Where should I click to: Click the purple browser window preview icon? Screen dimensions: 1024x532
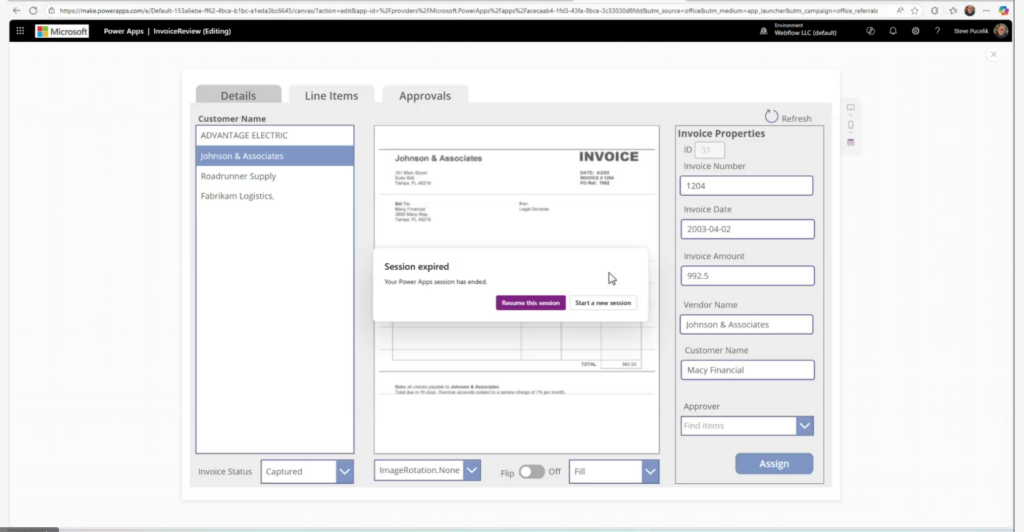coord(850,142)
